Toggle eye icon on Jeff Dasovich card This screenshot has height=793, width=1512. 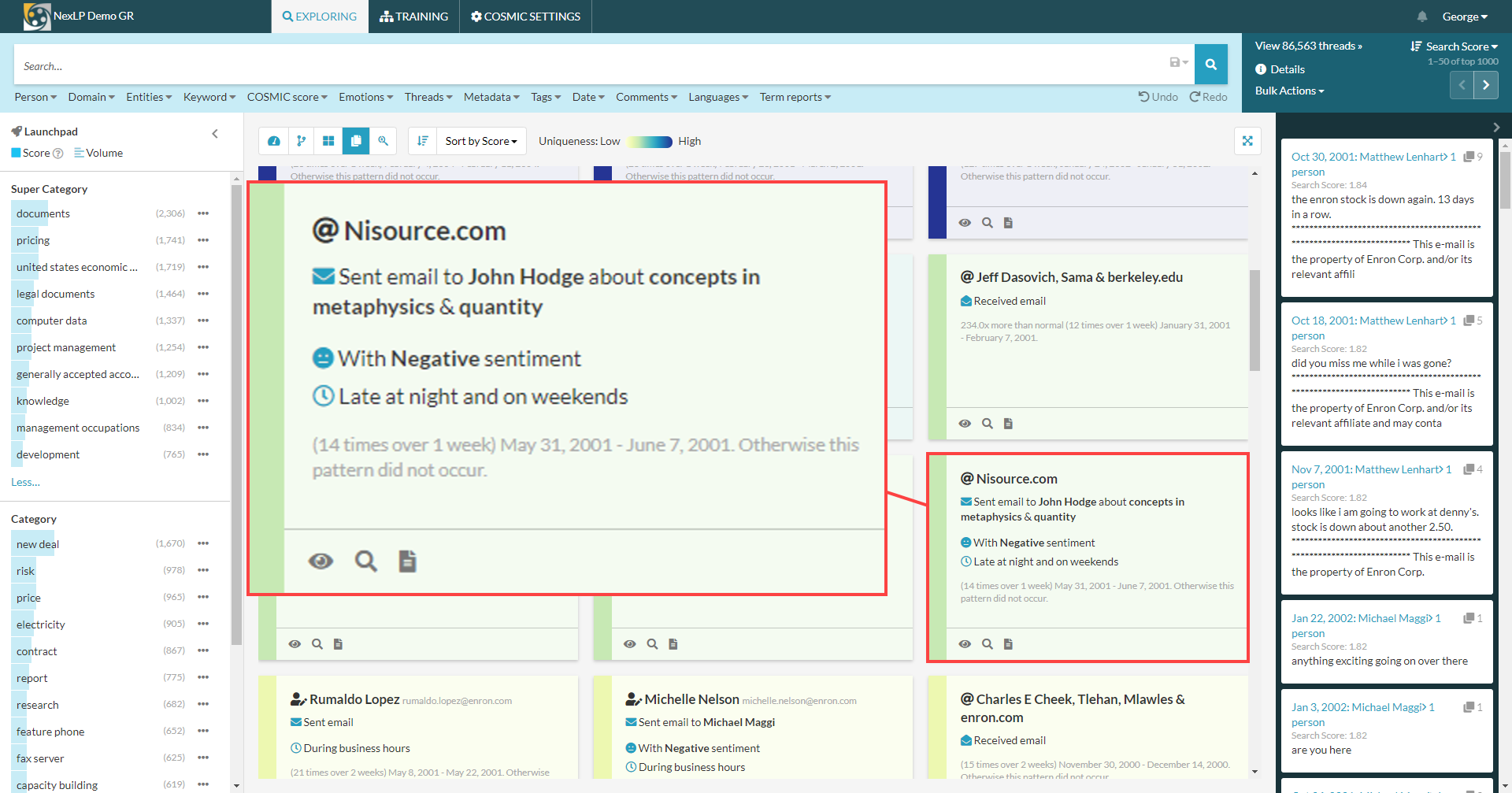[x=965, y=424]
